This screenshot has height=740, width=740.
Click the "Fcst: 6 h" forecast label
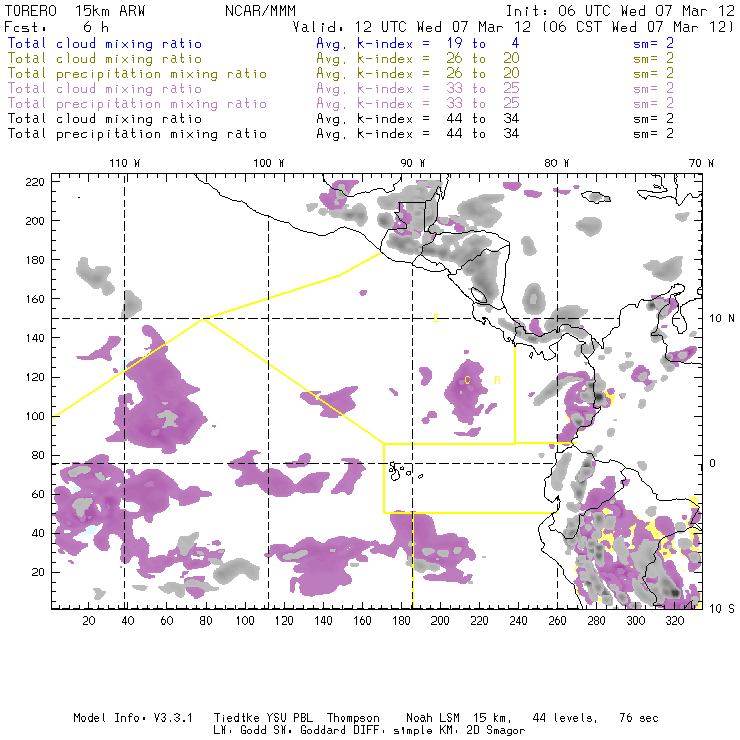point(57,27)
